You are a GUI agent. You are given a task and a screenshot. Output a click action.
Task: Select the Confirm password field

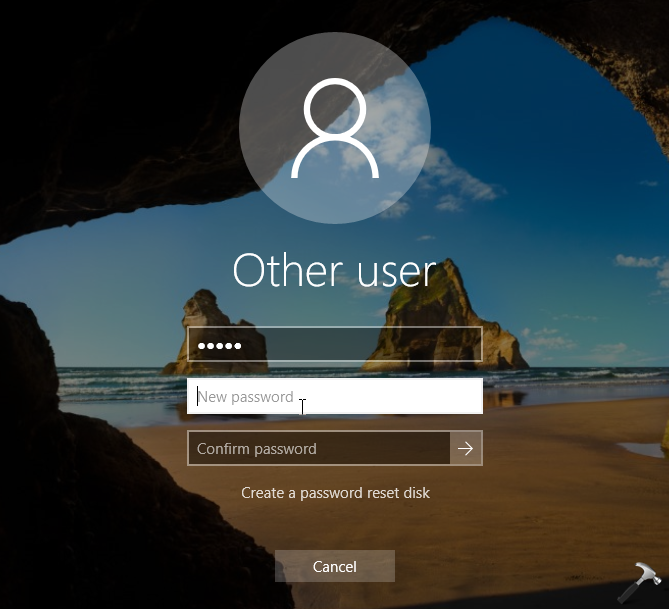(x=318, y=448)
